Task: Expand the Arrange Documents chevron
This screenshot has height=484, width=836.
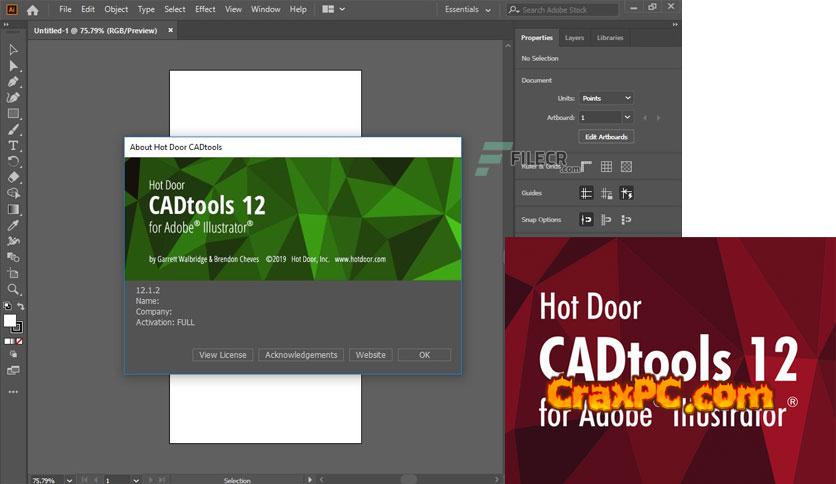Action: click(342, 9)
